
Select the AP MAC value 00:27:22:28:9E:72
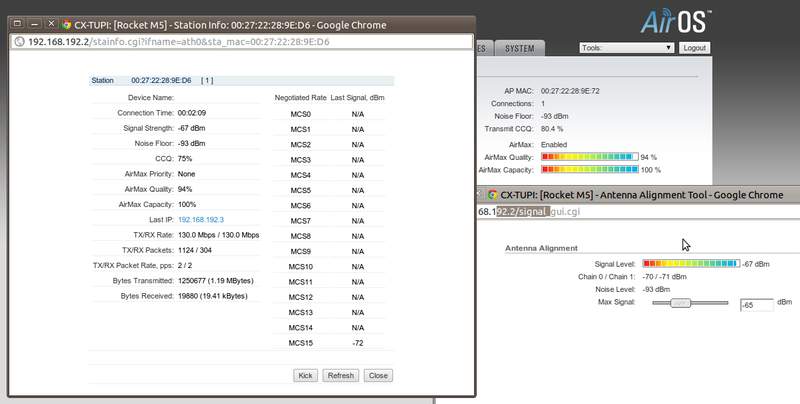coord(570,91)
